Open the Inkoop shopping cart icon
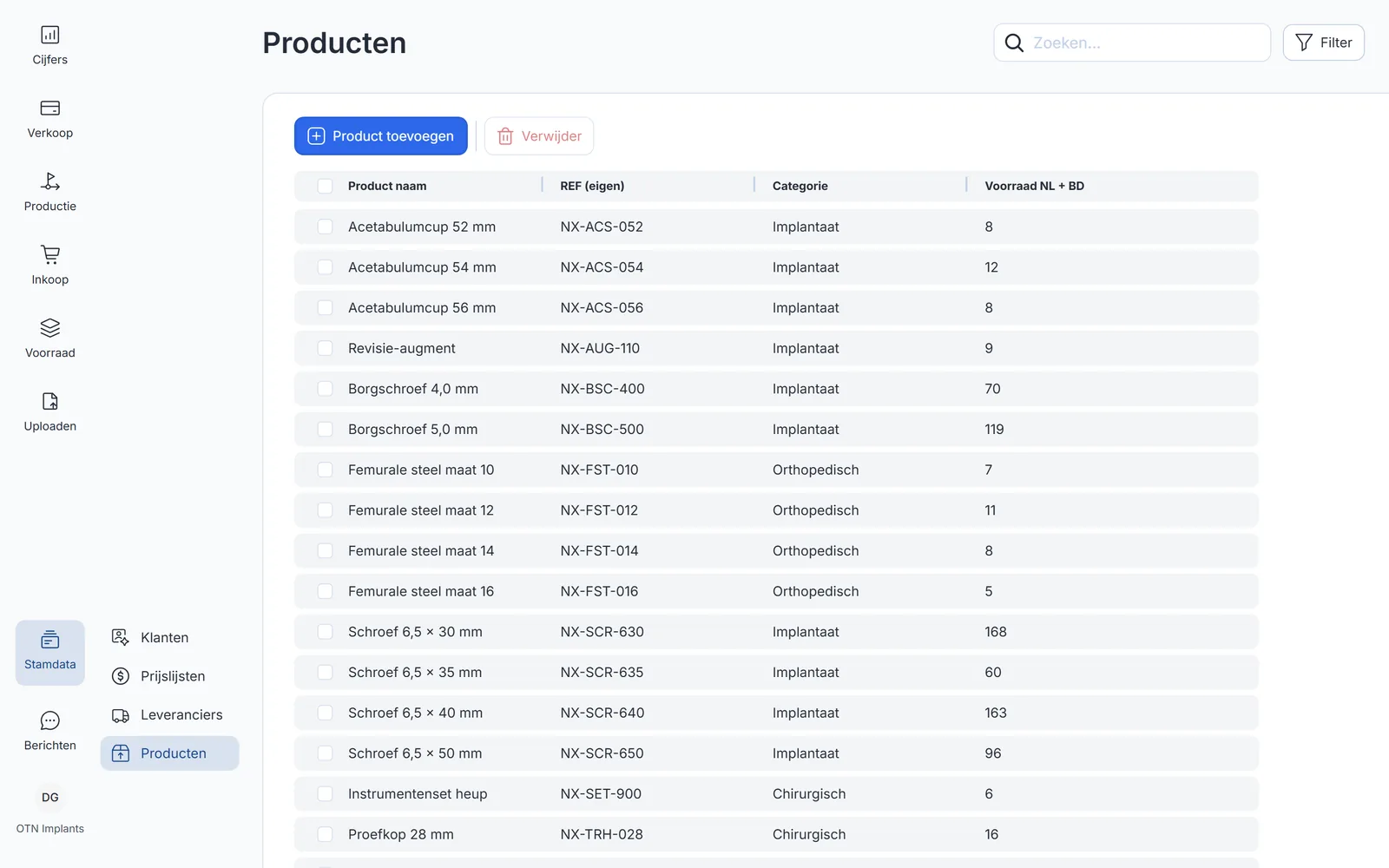This screenshot has height=868, width=1389. point(50,254)
